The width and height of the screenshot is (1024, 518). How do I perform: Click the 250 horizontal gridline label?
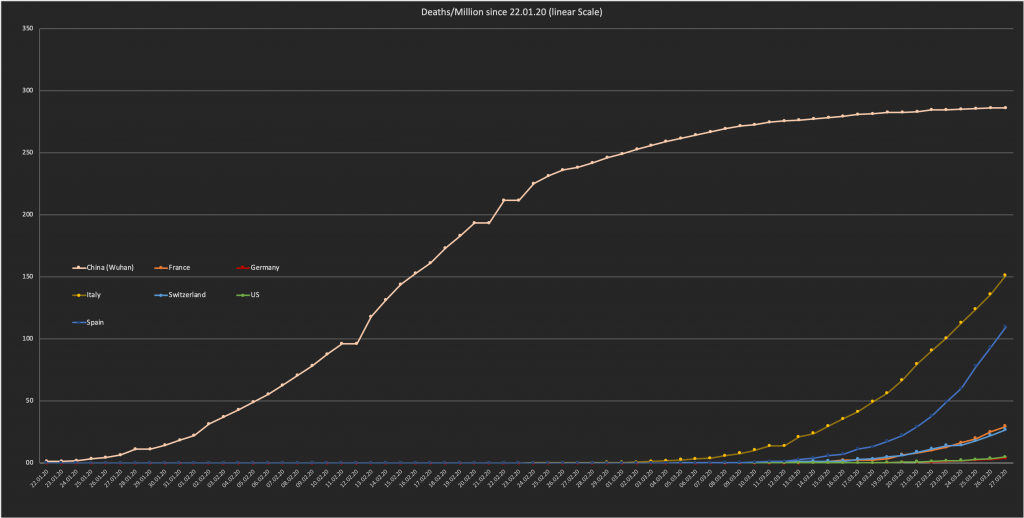[28, 153]
